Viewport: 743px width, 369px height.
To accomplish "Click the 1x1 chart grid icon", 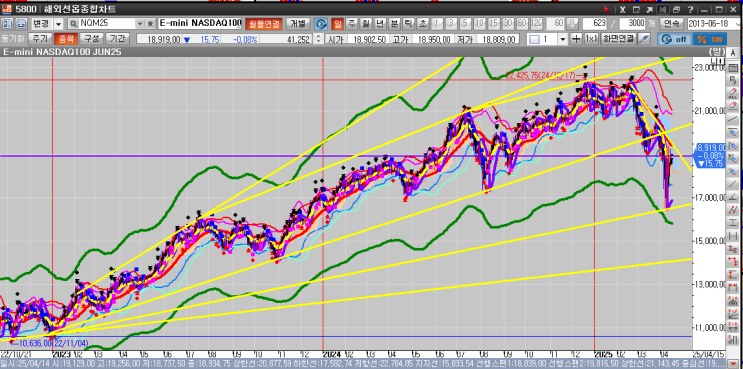I will click(591, 39).
